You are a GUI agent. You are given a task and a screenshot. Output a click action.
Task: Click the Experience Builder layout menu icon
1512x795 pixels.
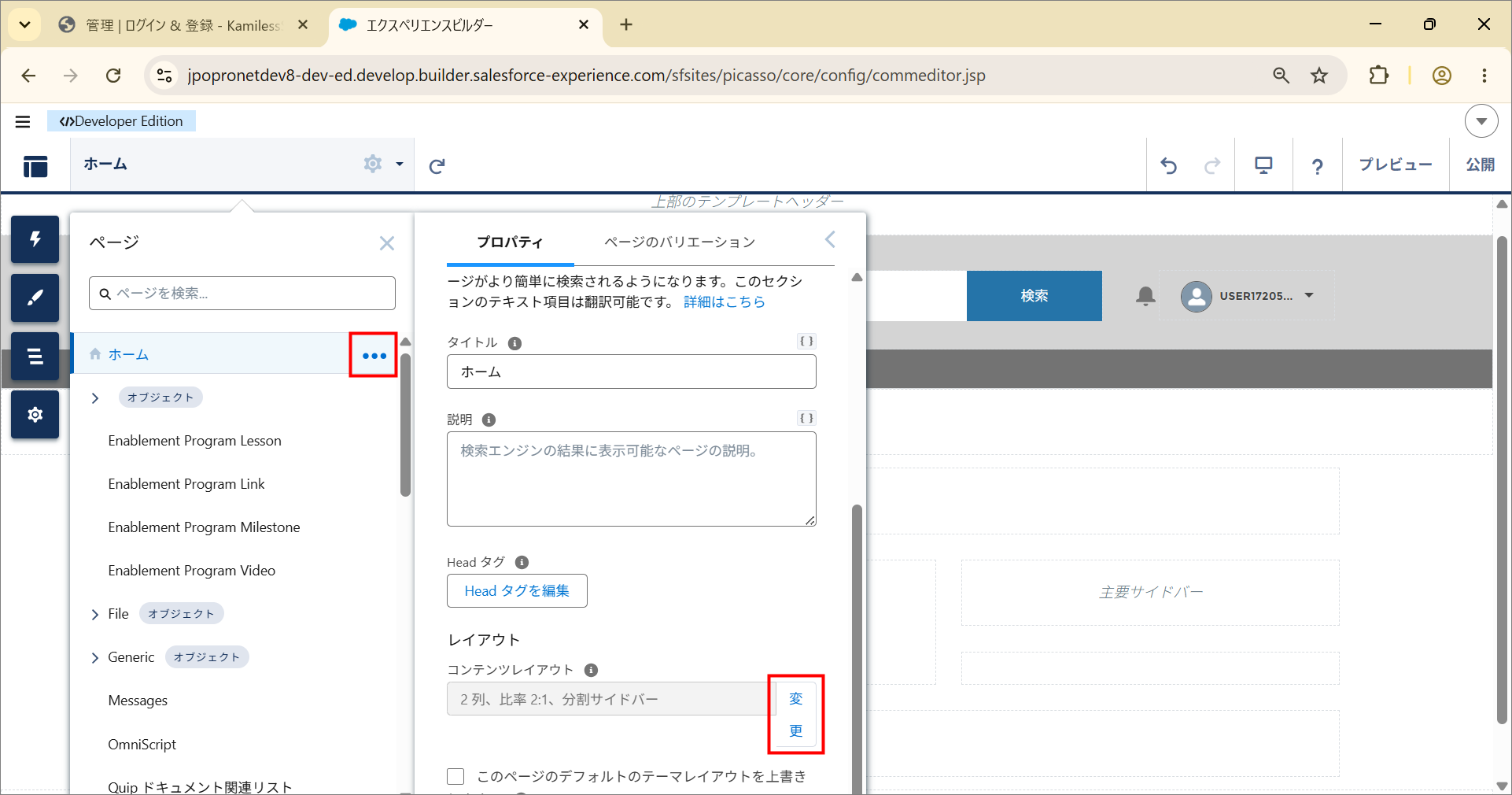pyautogui.click(x=35, y=166)
